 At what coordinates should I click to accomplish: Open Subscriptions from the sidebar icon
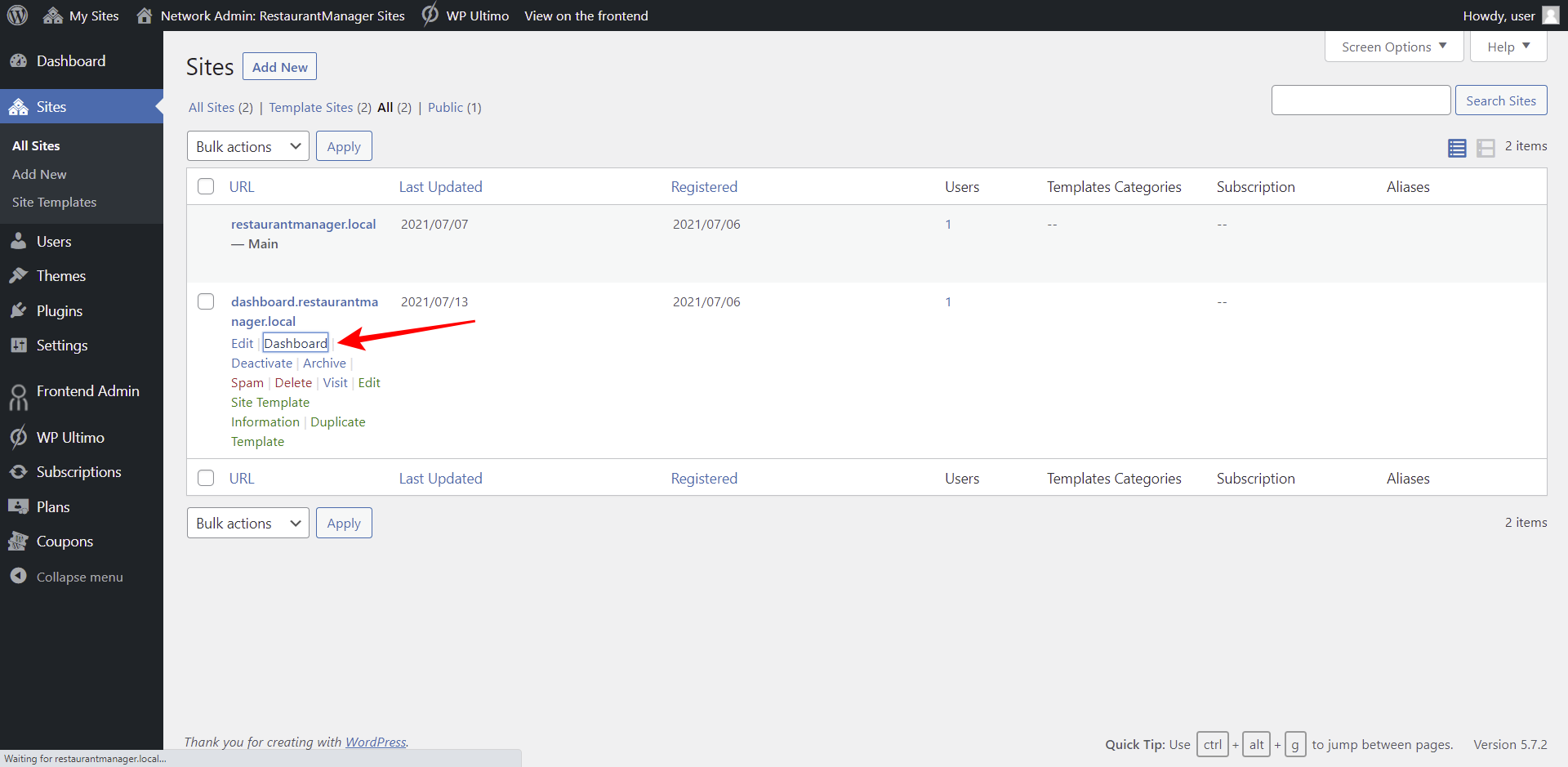coord(20,471)
